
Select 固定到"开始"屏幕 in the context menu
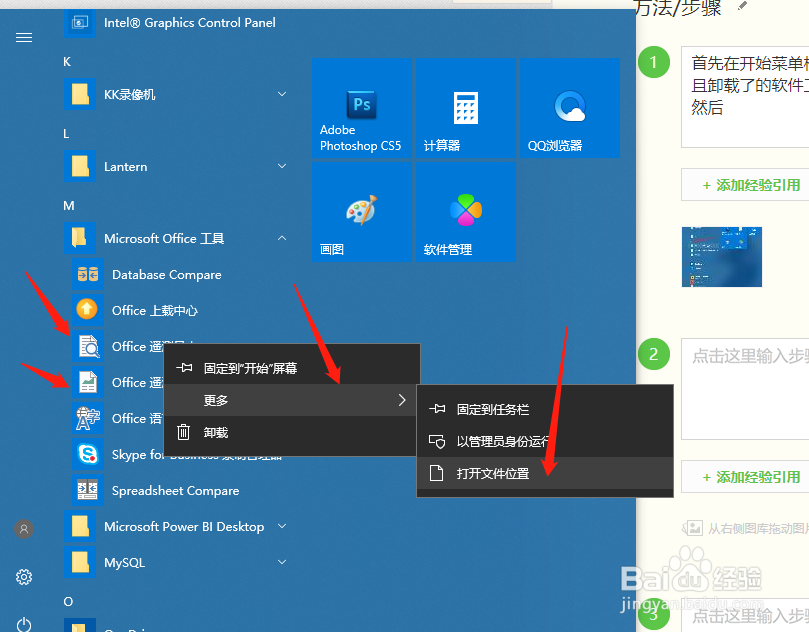pyautogui.click(x=292, y=368)
